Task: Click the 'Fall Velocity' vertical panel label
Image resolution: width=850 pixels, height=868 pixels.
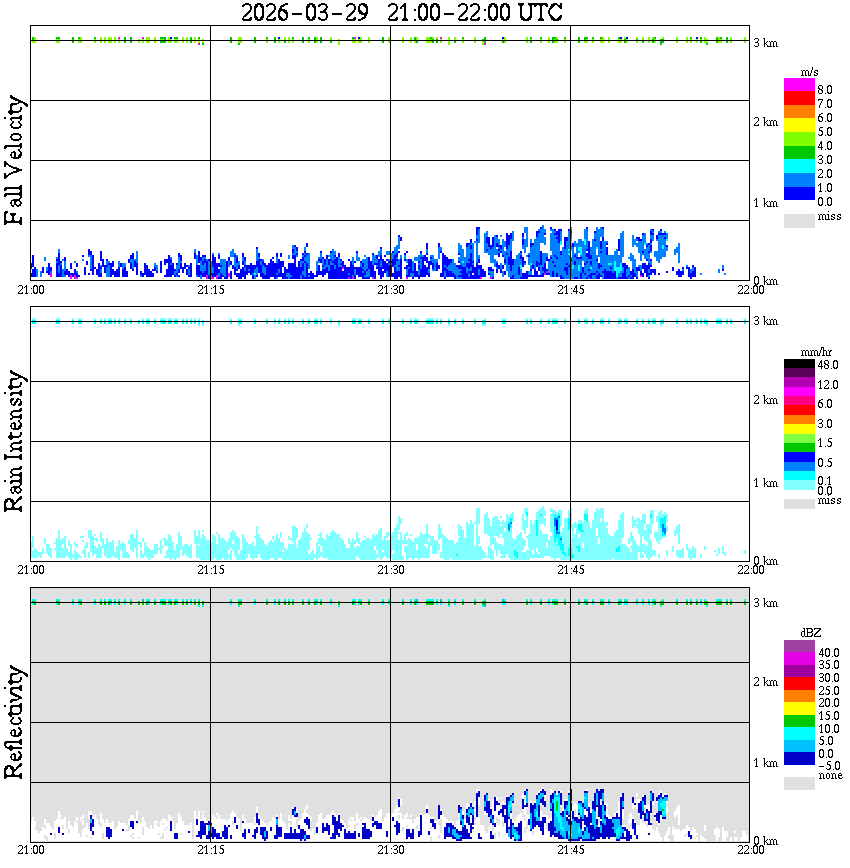Action: pyautogui.click(x=14, y=160)
